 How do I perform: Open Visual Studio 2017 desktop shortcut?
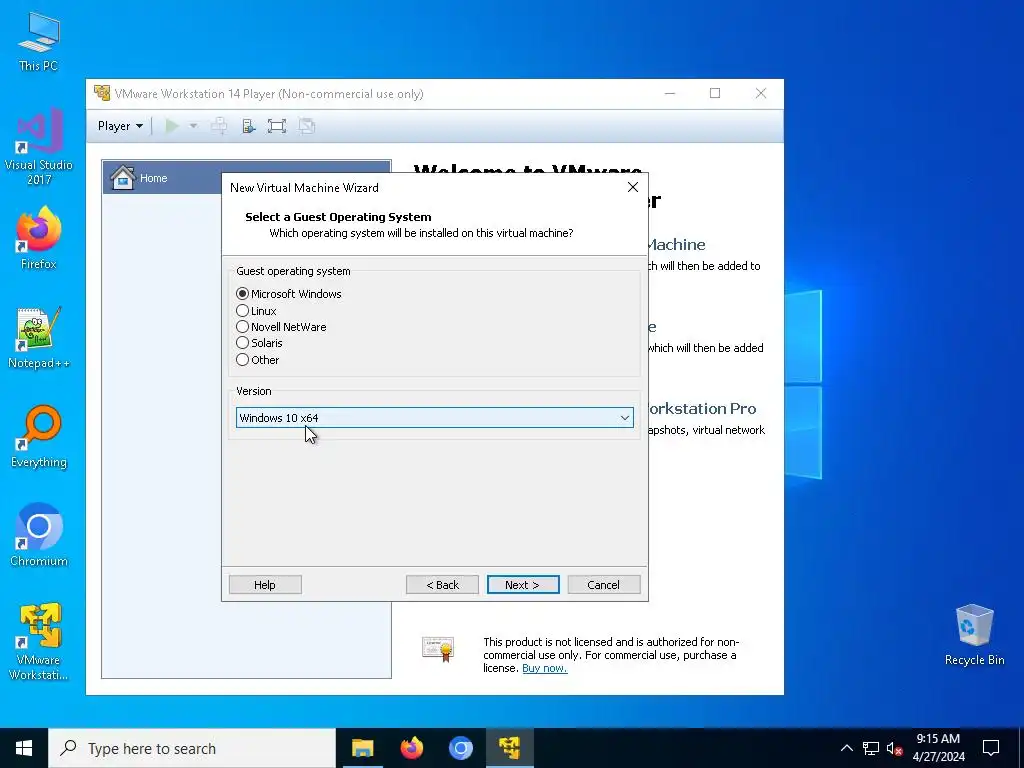(39, 146)
